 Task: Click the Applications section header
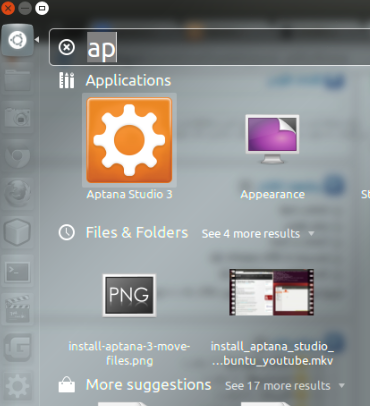click(x=128, y=80)
